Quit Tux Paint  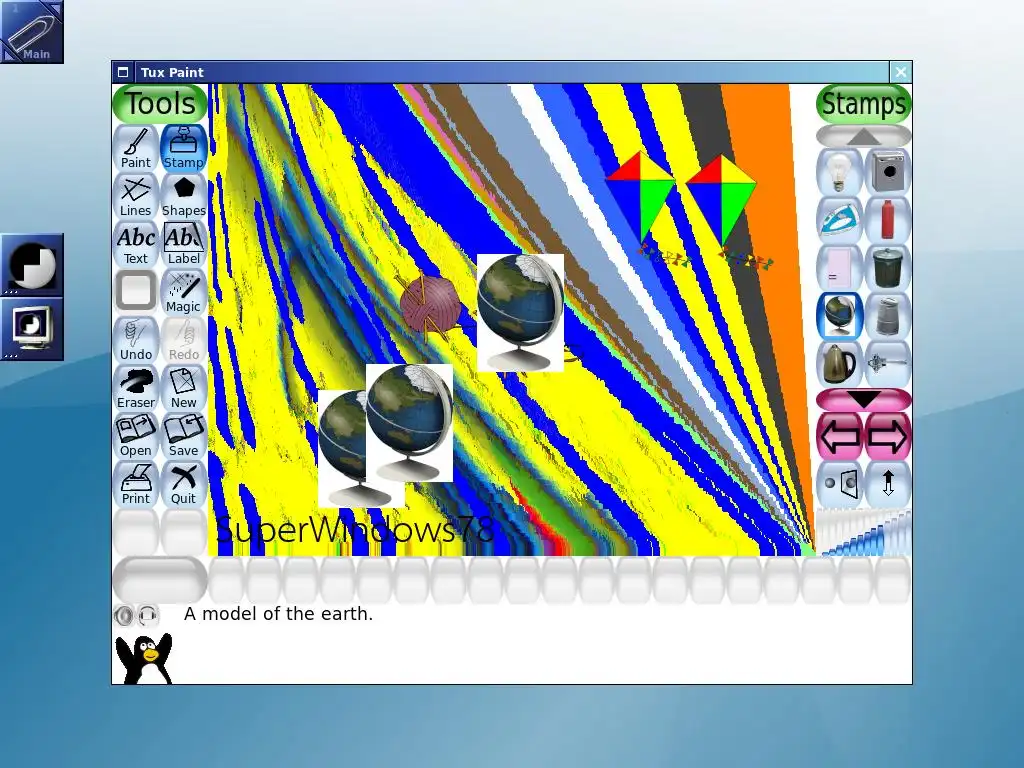click(184, 484)
